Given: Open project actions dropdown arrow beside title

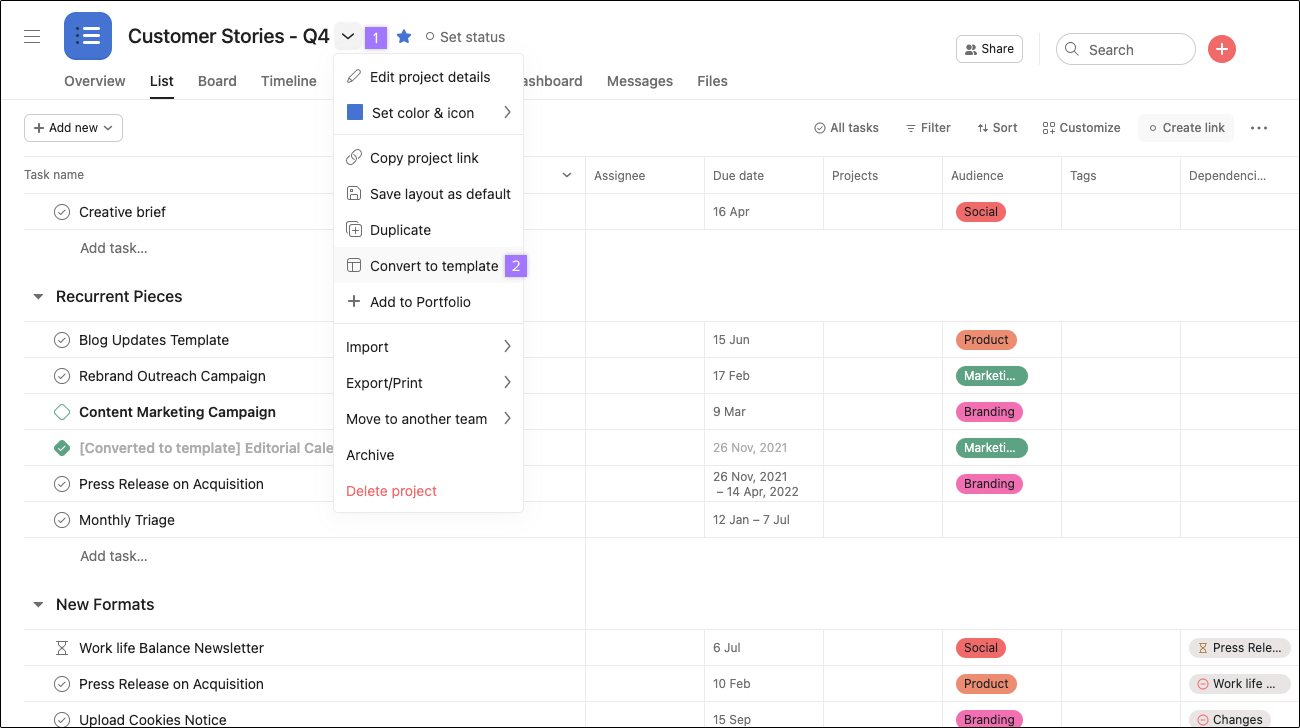Looking at the screenshot, I should click(x=348, y=37).
